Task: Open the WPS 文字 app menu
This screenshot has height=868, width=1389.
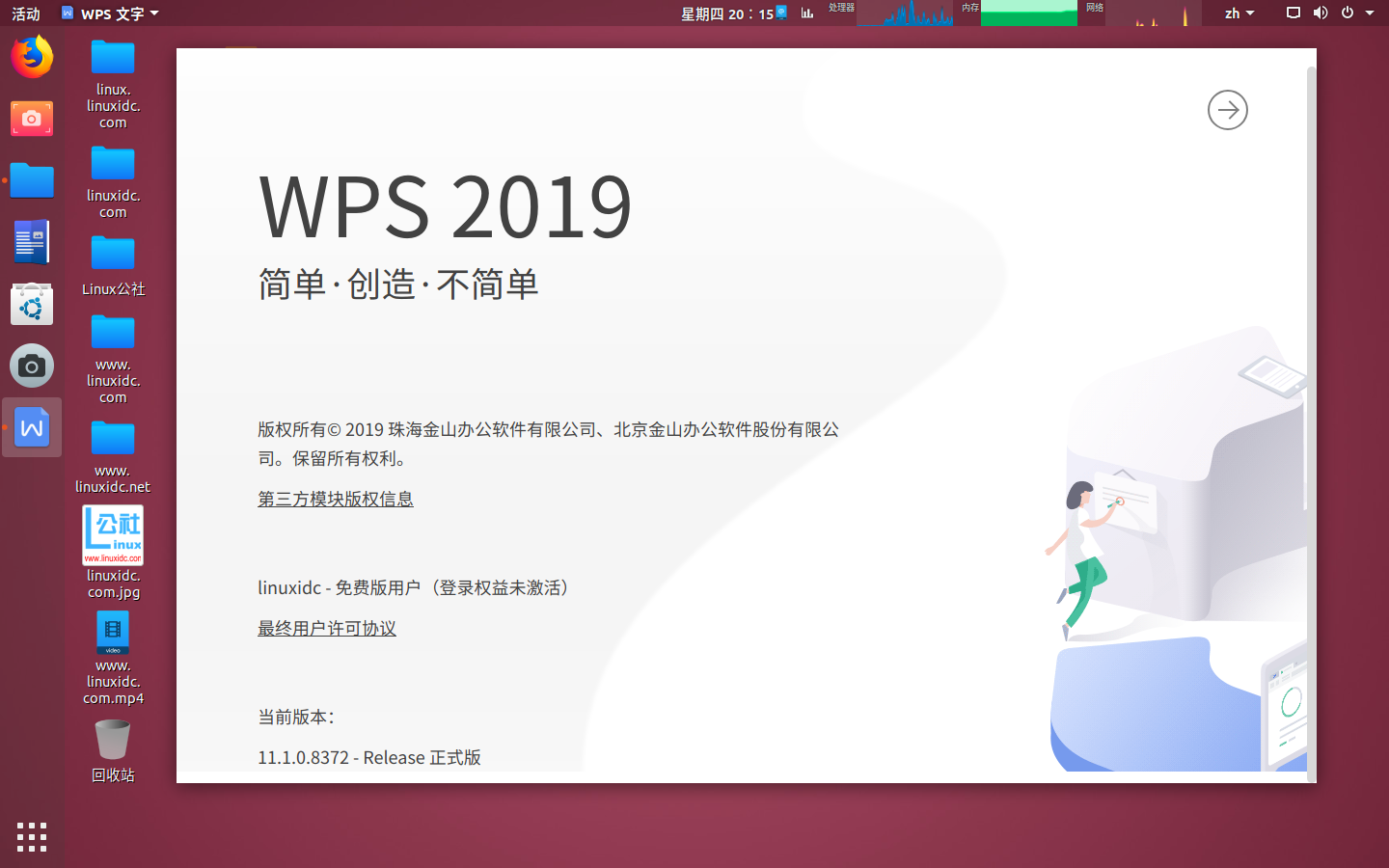Action: click(x=110, y=14)
